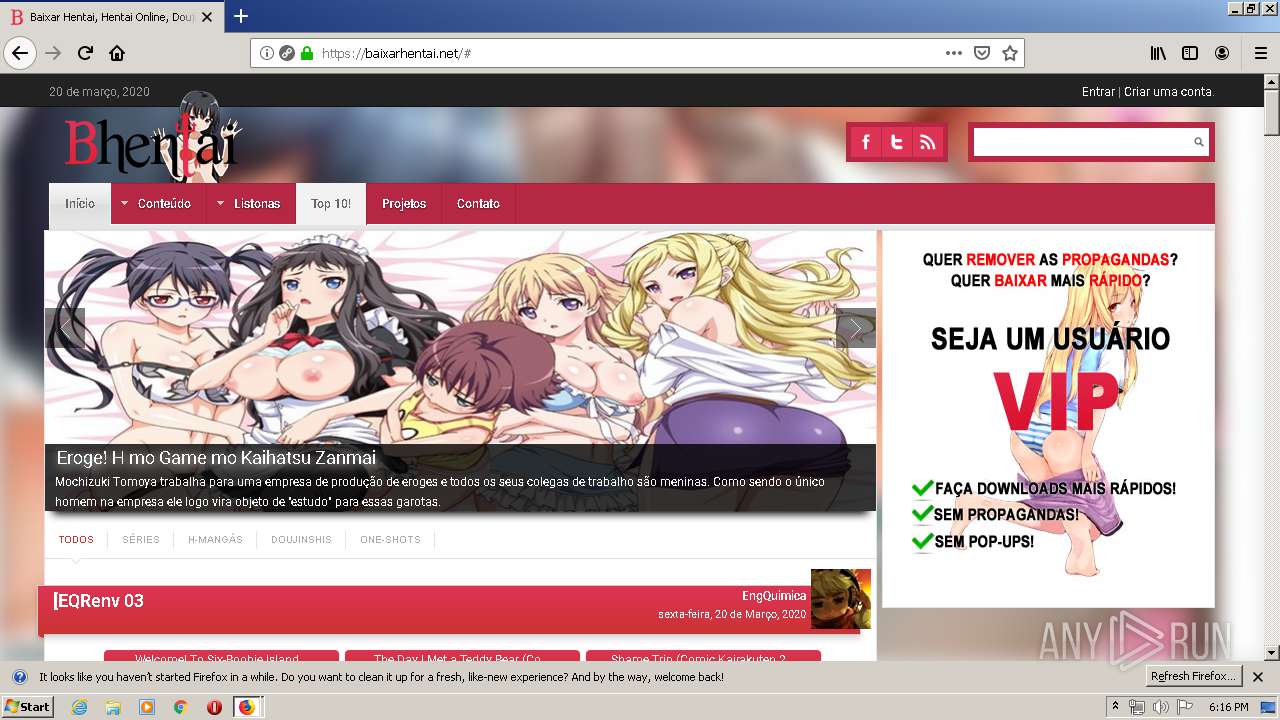Open the Firefox hamburger menu

(x=1260, y=53)
